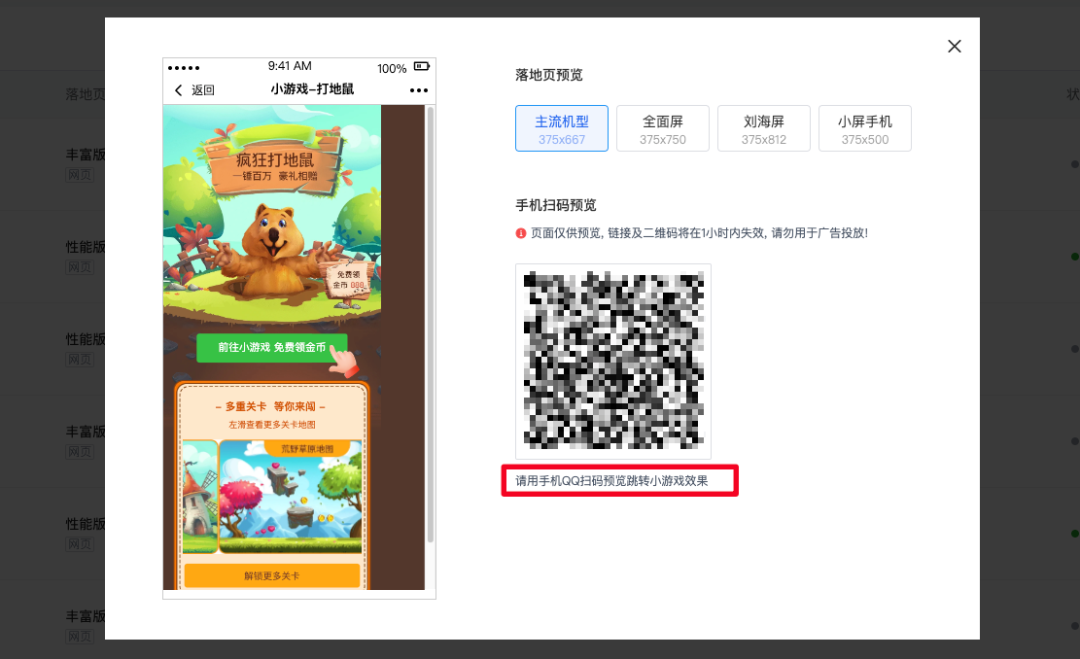Click the battery icon in phone status bar
1080x659 pixels.
pos(422,67)
